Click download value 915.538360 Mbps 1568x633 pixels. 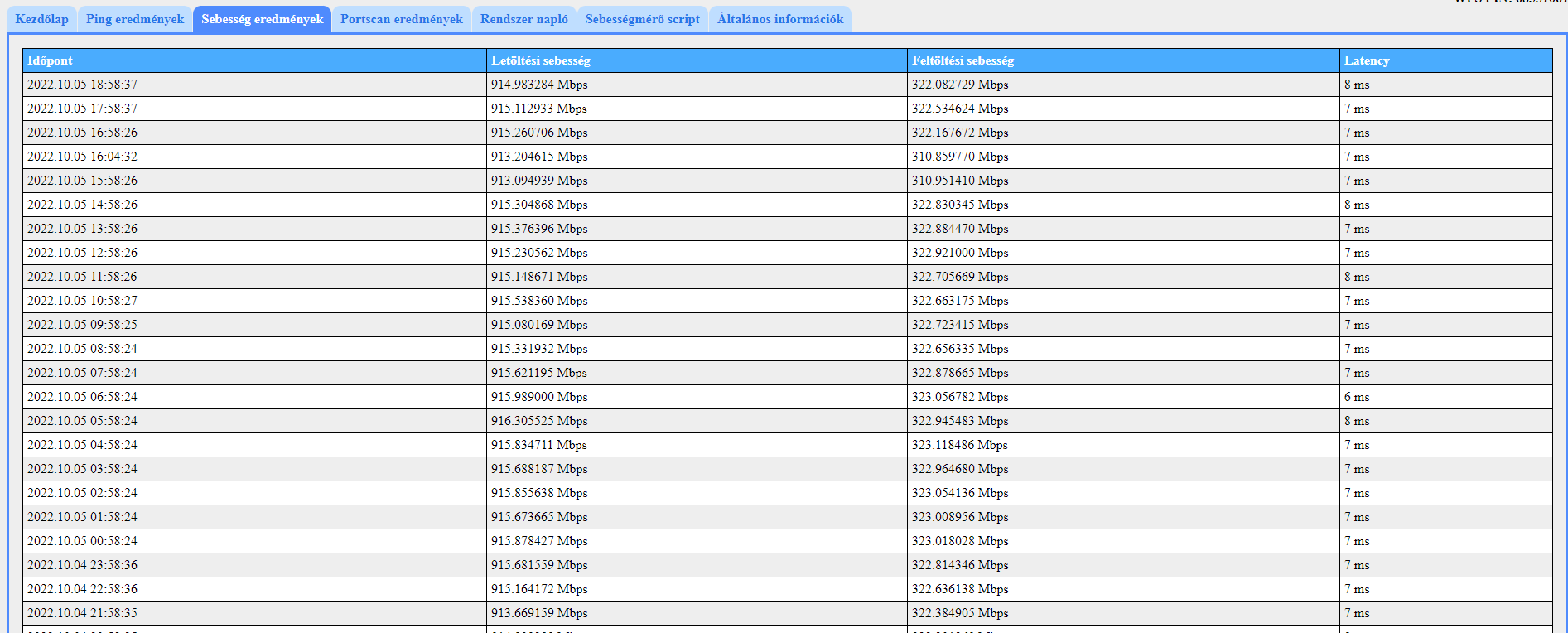(x=539, y=301)
